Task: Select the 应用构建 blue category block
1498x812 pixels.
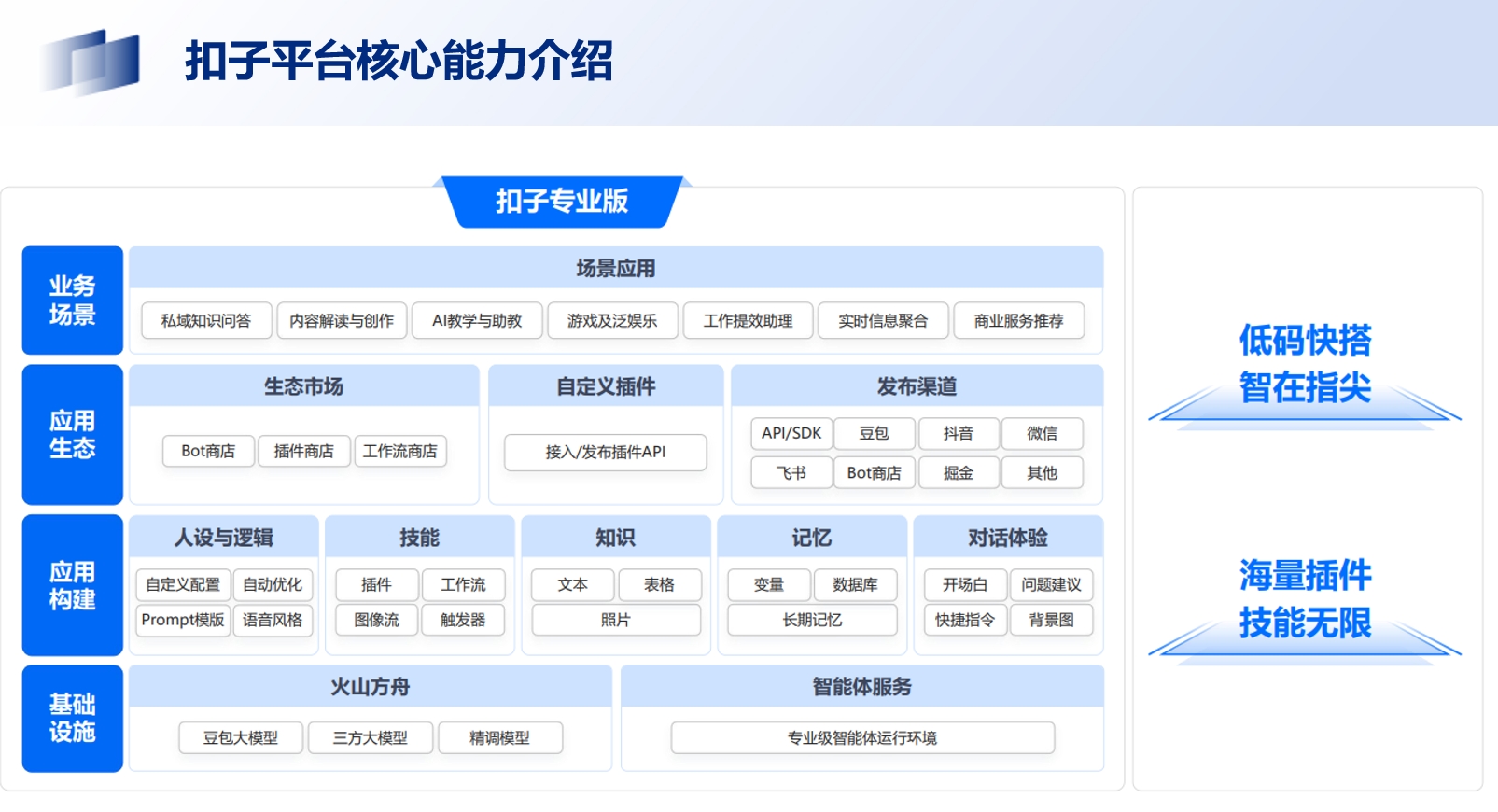Action: (x=73, y=585)
